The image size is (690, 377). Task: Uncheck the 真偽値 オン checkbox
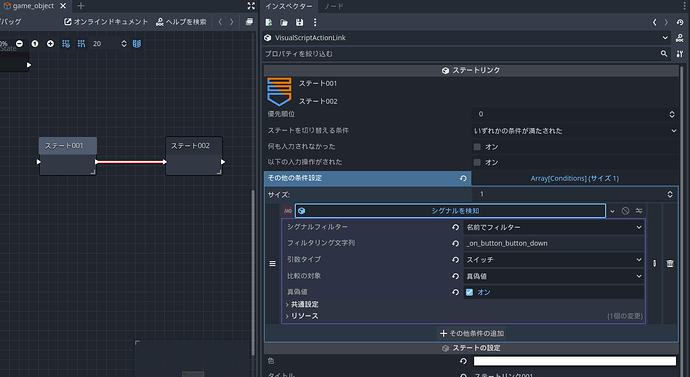click(x=470, y=292)
